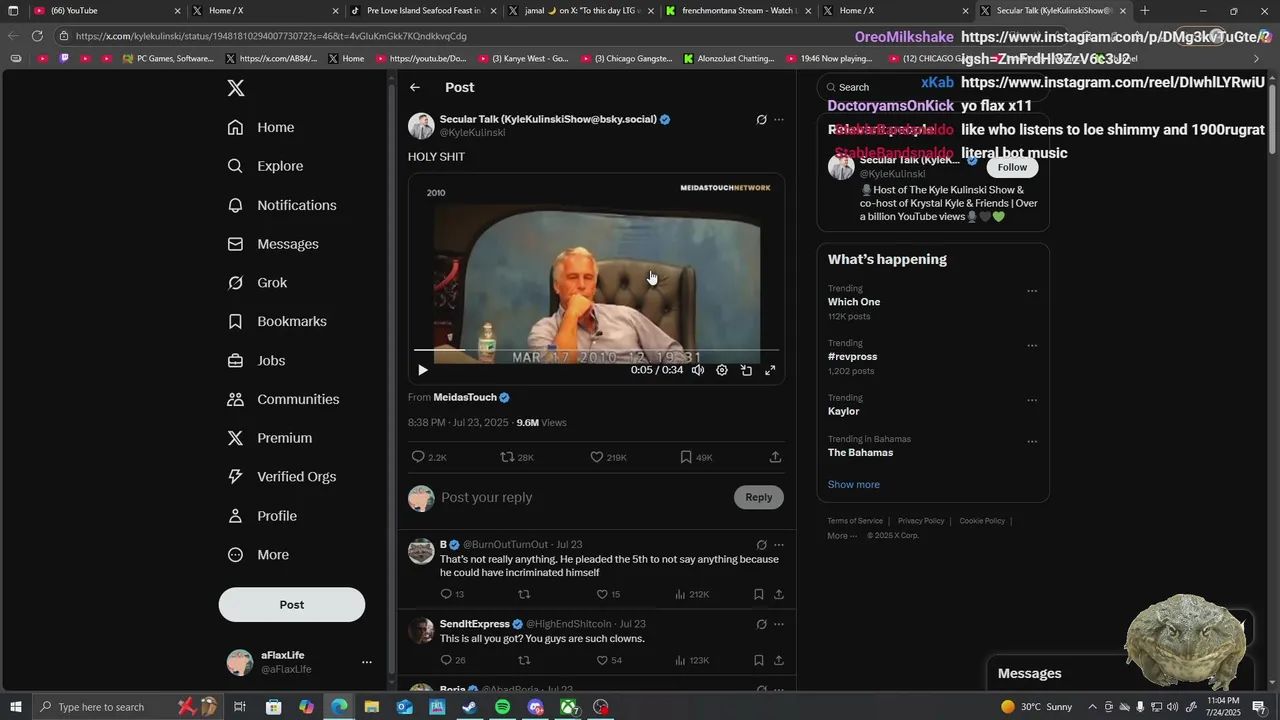Screen dimensions: 1280x720
Task: Seek on the video progress bar
Action: coord(596,350)
